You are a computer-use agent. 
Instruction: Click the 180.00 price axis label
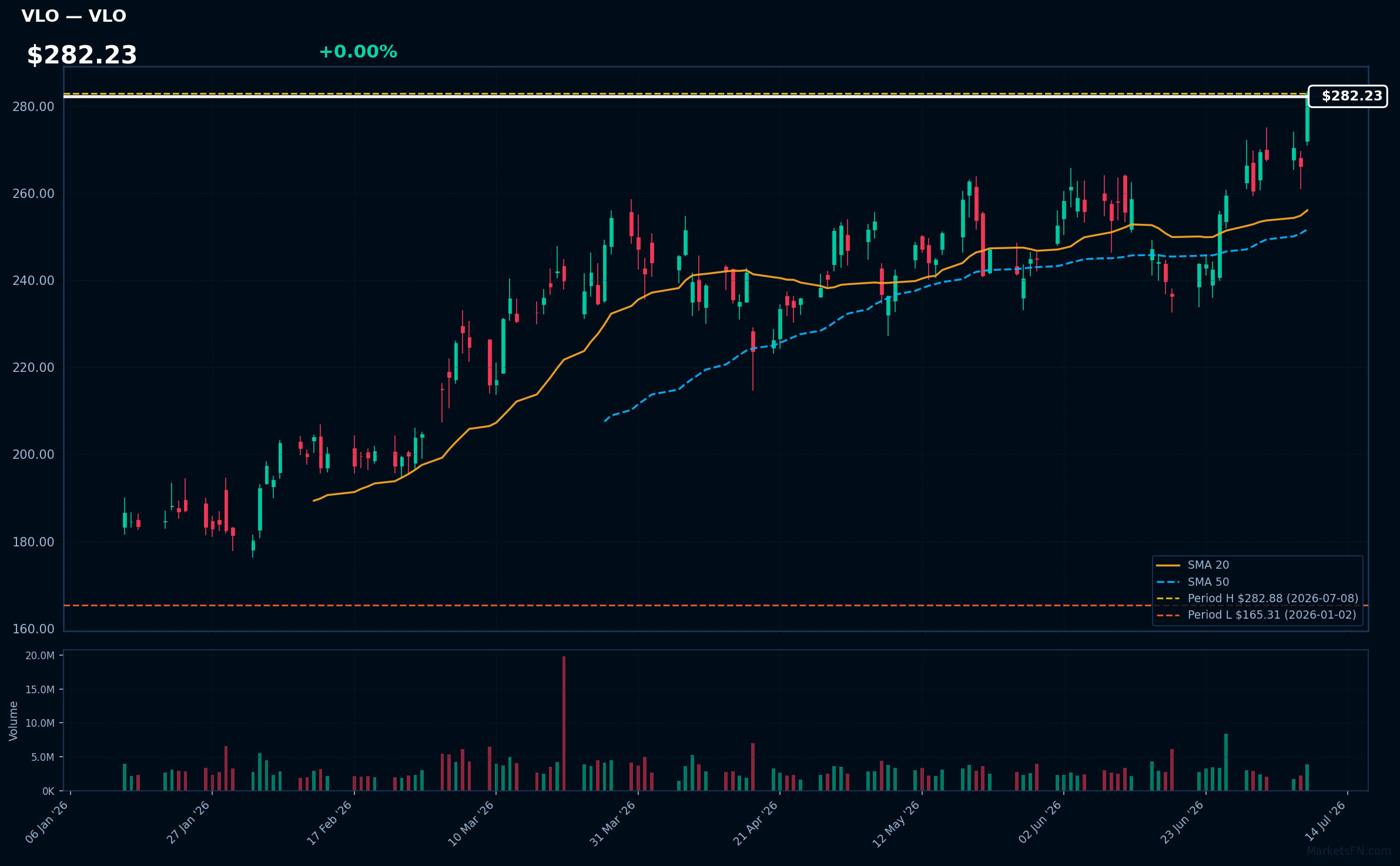[34, 542]
